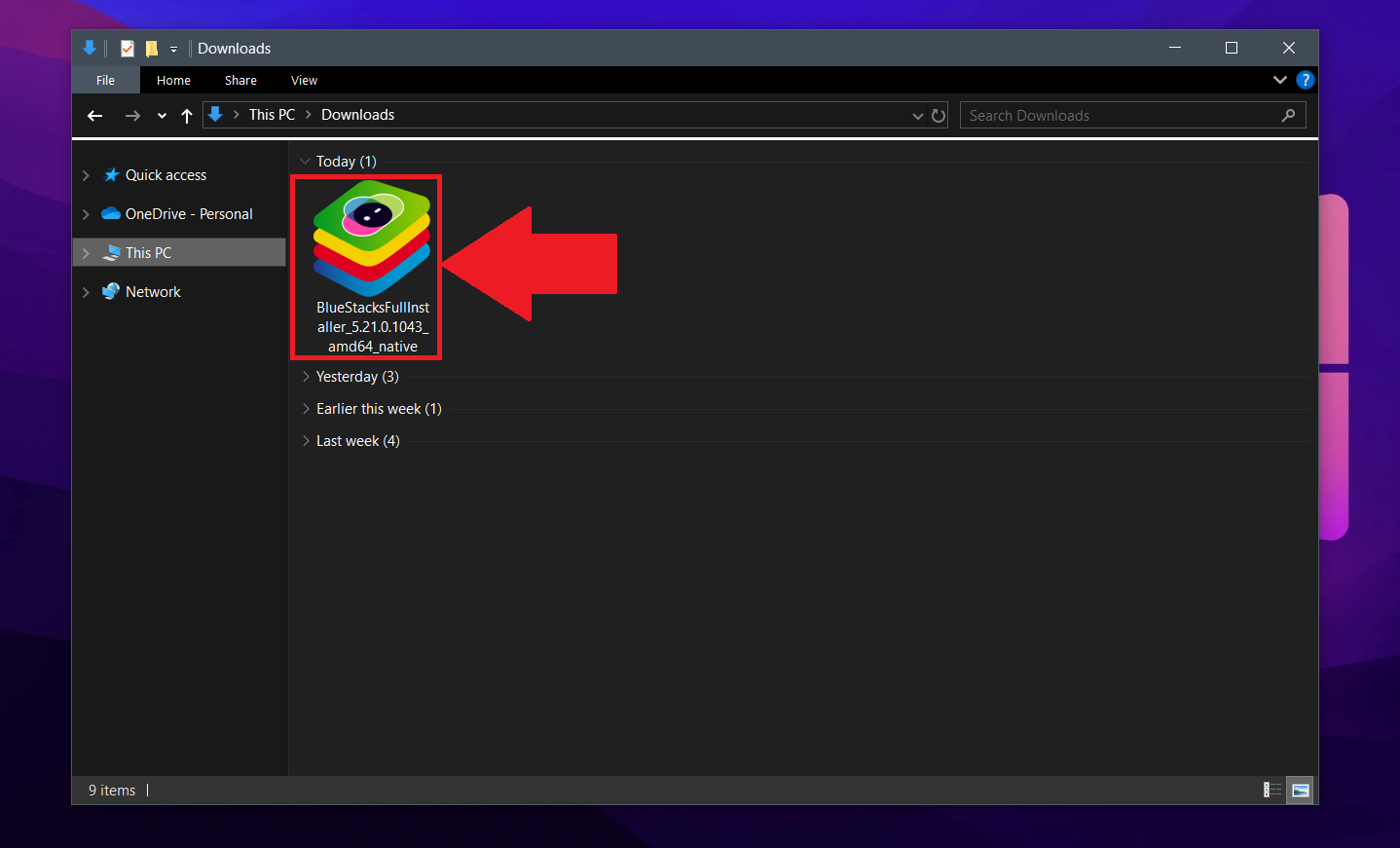Click the Yesterday (3) group header text
Image resolution: width=1400 pixels, height=848 pixels.
[x=357, y=377]
